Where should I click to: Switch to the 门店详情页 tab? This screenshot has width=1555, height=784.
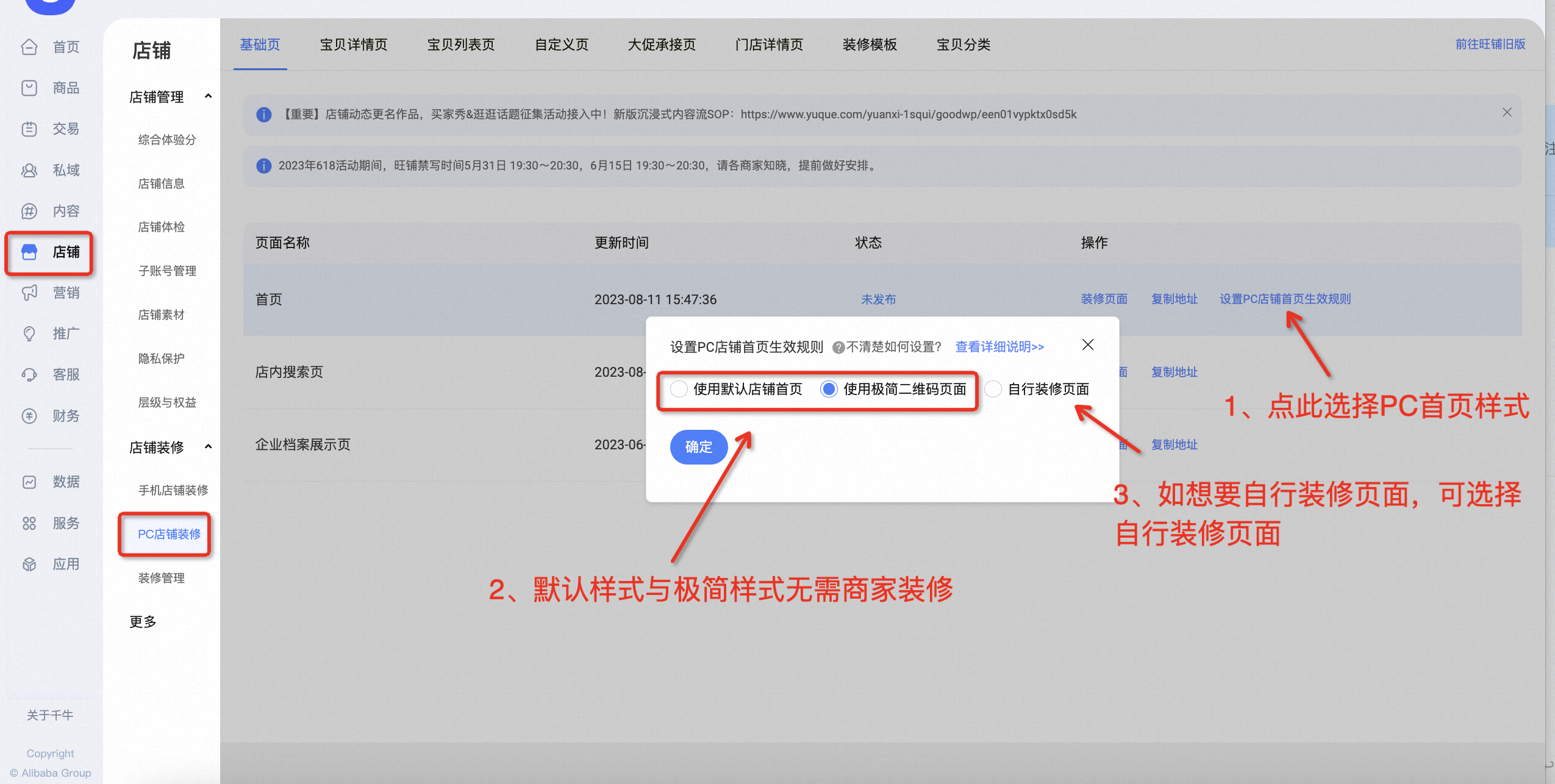(769, 45)
